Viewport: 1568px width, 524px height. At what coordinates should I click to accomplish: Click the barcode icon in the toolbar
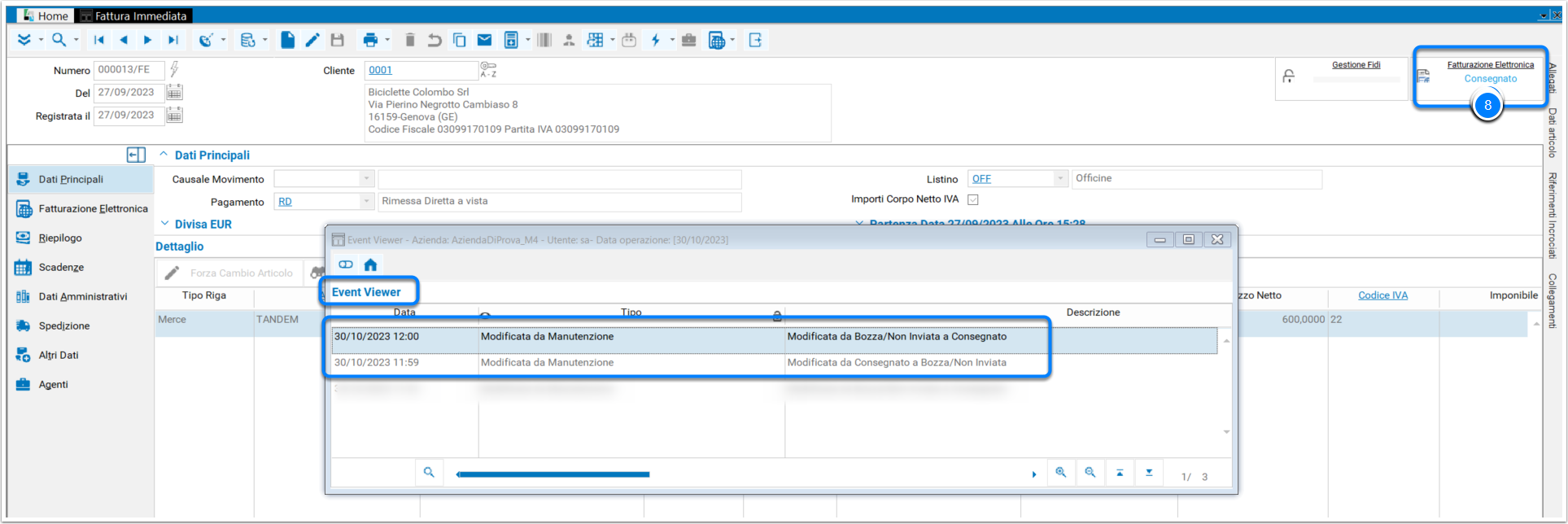point(544,40)
